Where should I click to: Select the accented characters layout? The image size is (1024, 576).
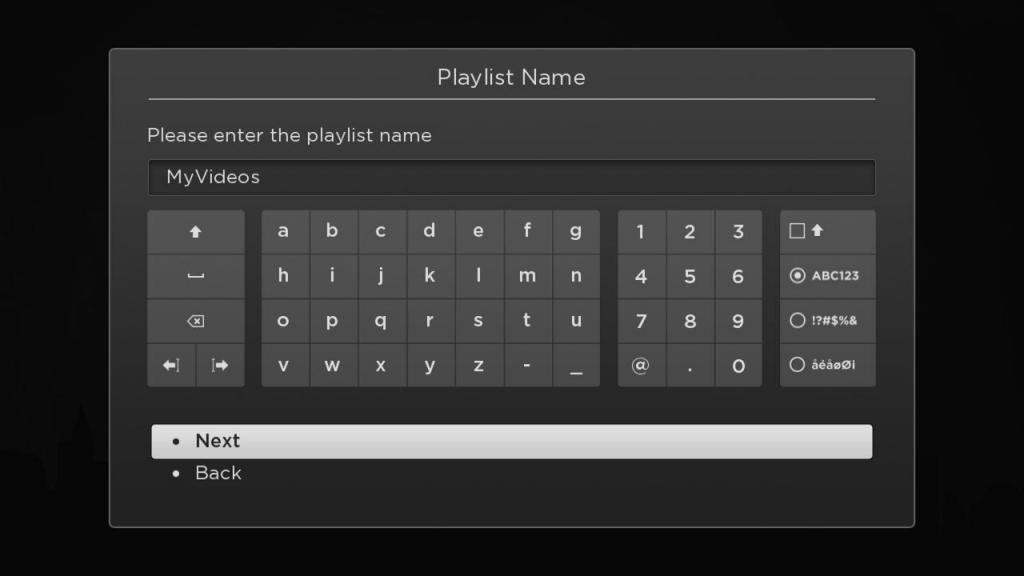[827, 365]
